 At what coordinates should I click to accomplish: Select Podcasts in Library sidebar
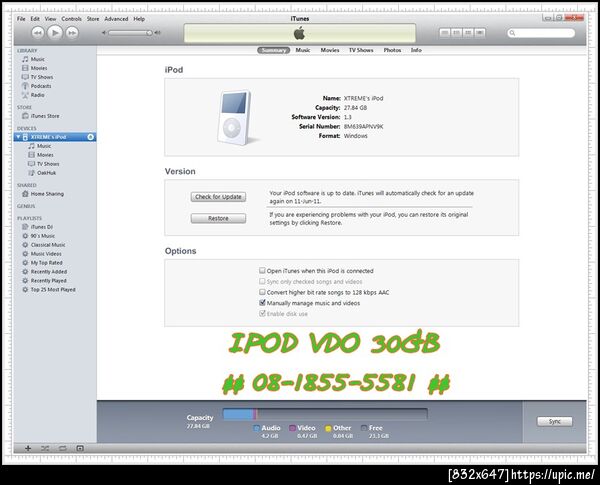[41, 86]
